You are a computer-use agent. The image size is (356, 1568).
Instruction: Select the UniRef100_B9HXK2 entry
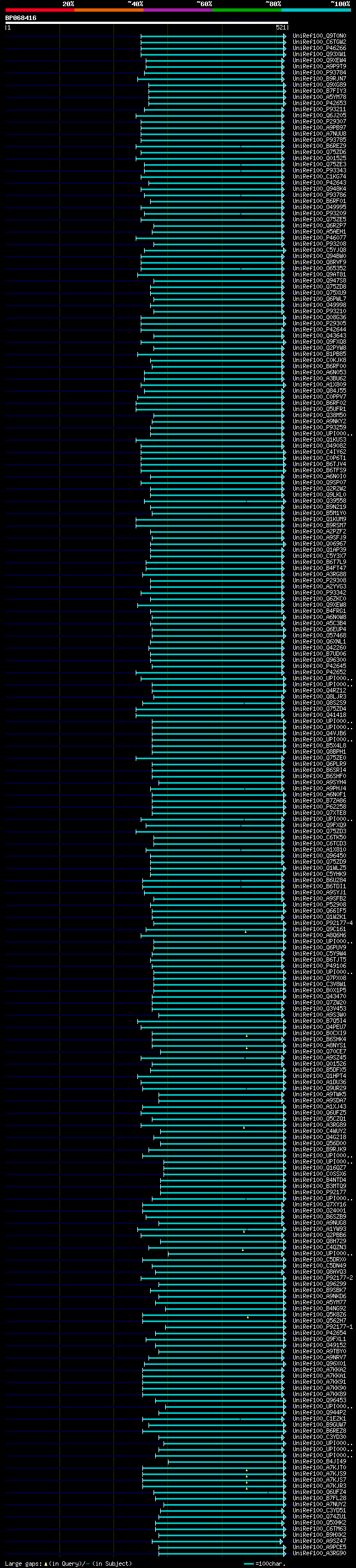tap(319, 1535)
